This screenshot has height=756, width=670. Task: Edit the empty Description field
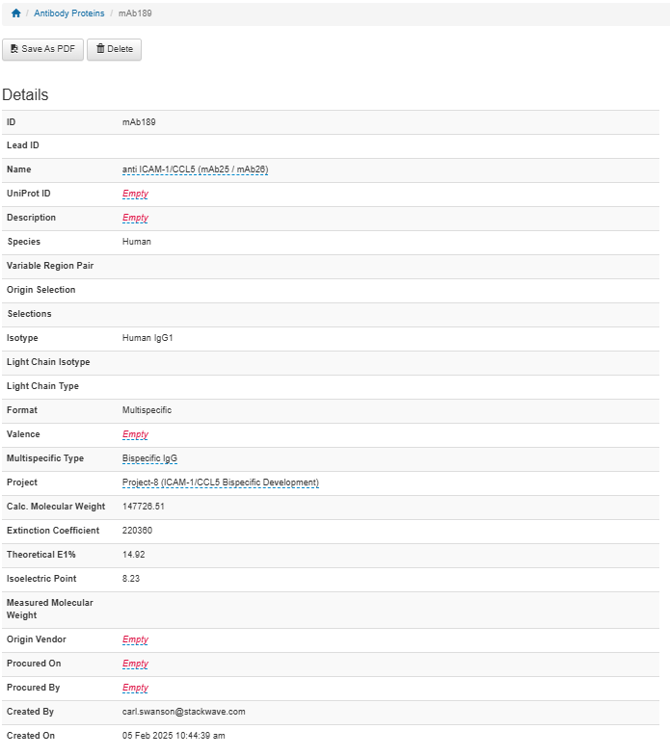click(x=135, y=218)
